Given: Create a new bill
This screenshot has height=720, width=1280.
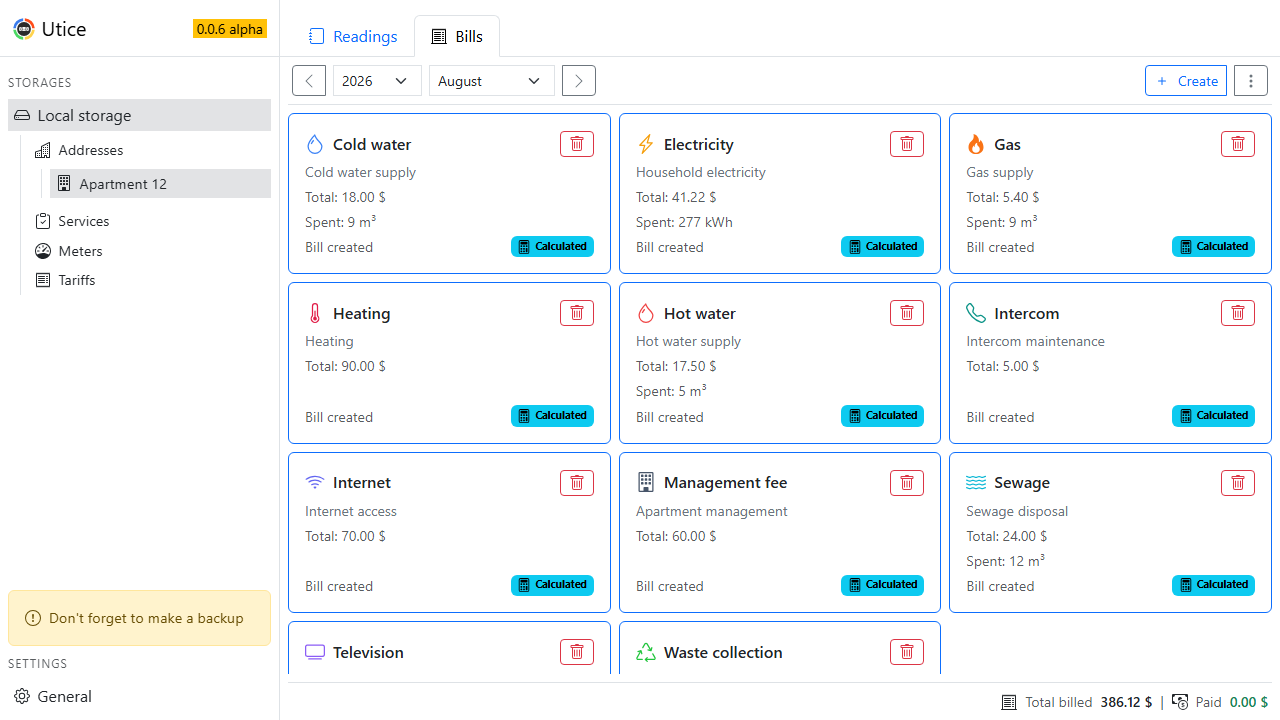Looking at the screenshot, I should pos(1186,81).
